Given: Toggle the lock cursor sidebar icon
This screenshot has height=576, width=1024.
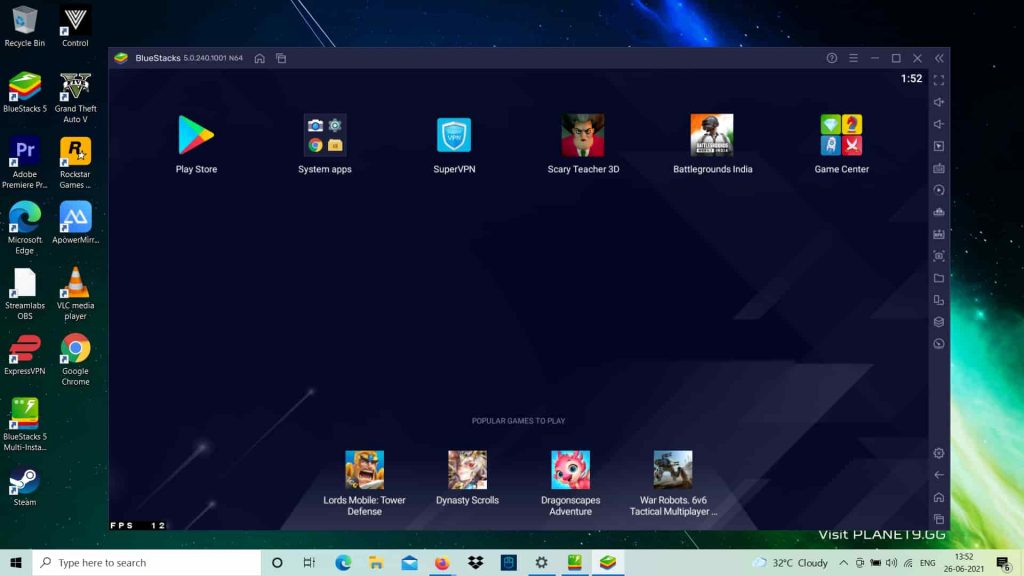Looking at the screenshot, I should 939,146.
